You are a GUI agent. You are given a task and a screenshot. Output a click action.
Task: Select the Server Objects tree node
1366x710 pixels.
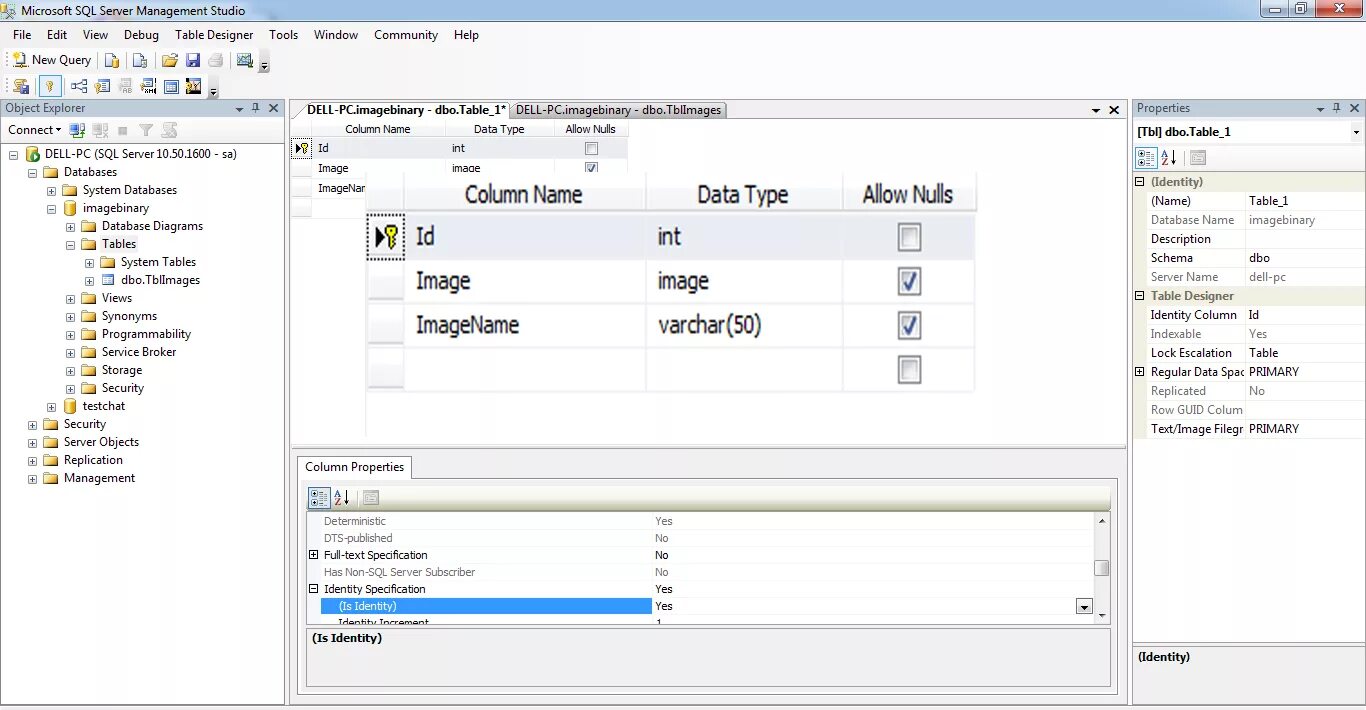(101, 442)
